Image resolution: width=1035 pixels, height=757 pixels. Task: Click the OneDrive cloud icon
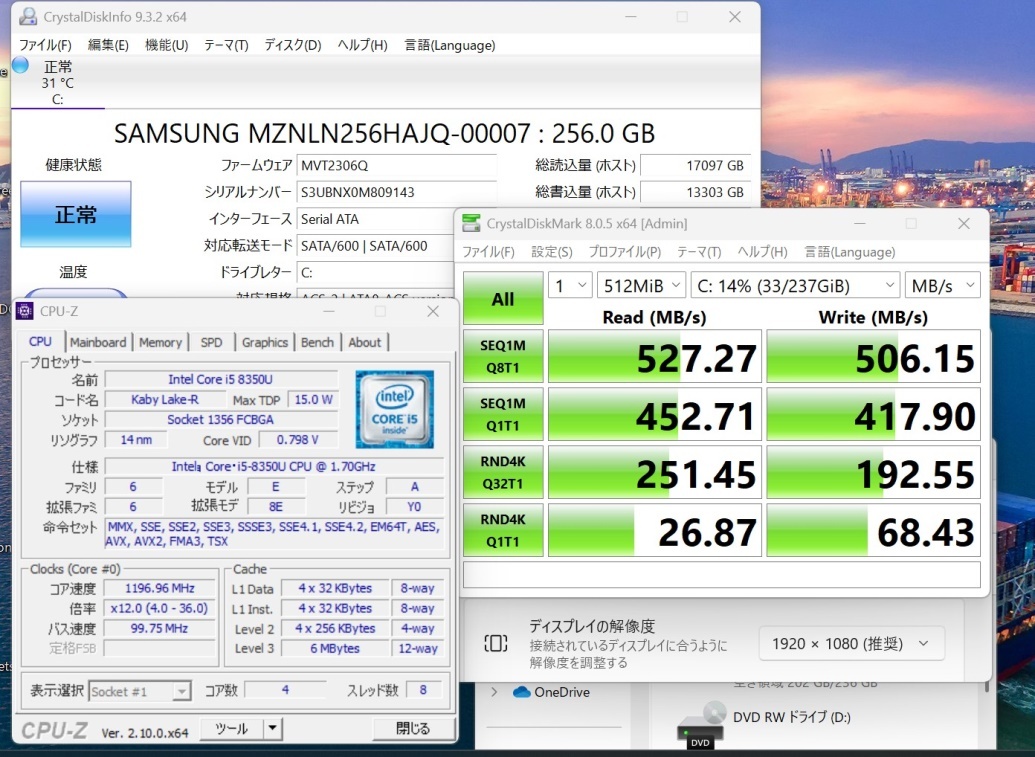click(521, 692)
